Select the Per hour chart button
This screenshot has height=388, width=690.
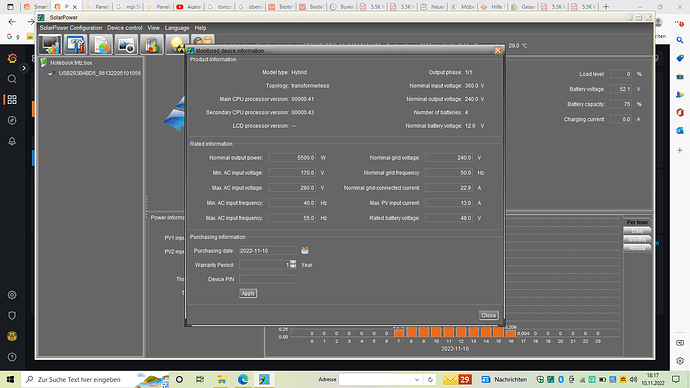637,222
